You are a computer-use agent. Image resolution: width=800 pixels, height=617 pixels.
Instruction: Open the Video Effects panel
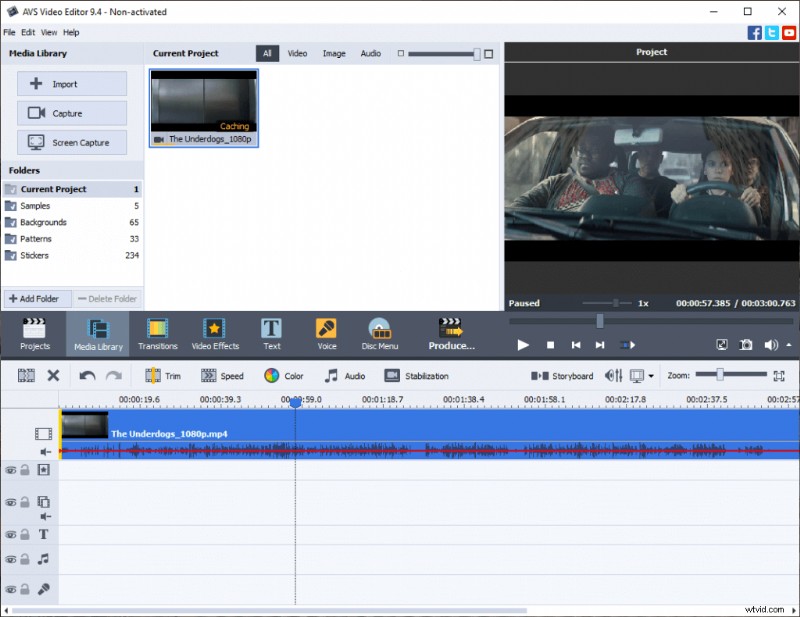coord(215,333)
